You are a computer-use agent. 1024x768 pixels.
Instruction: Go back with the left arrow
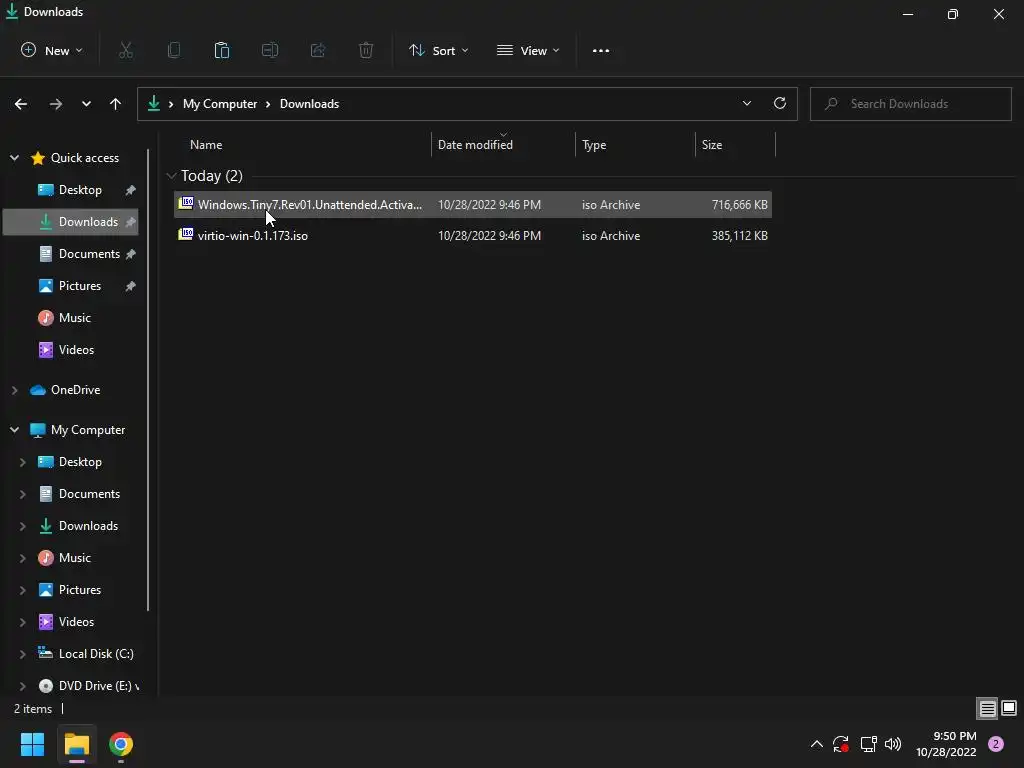21,104
